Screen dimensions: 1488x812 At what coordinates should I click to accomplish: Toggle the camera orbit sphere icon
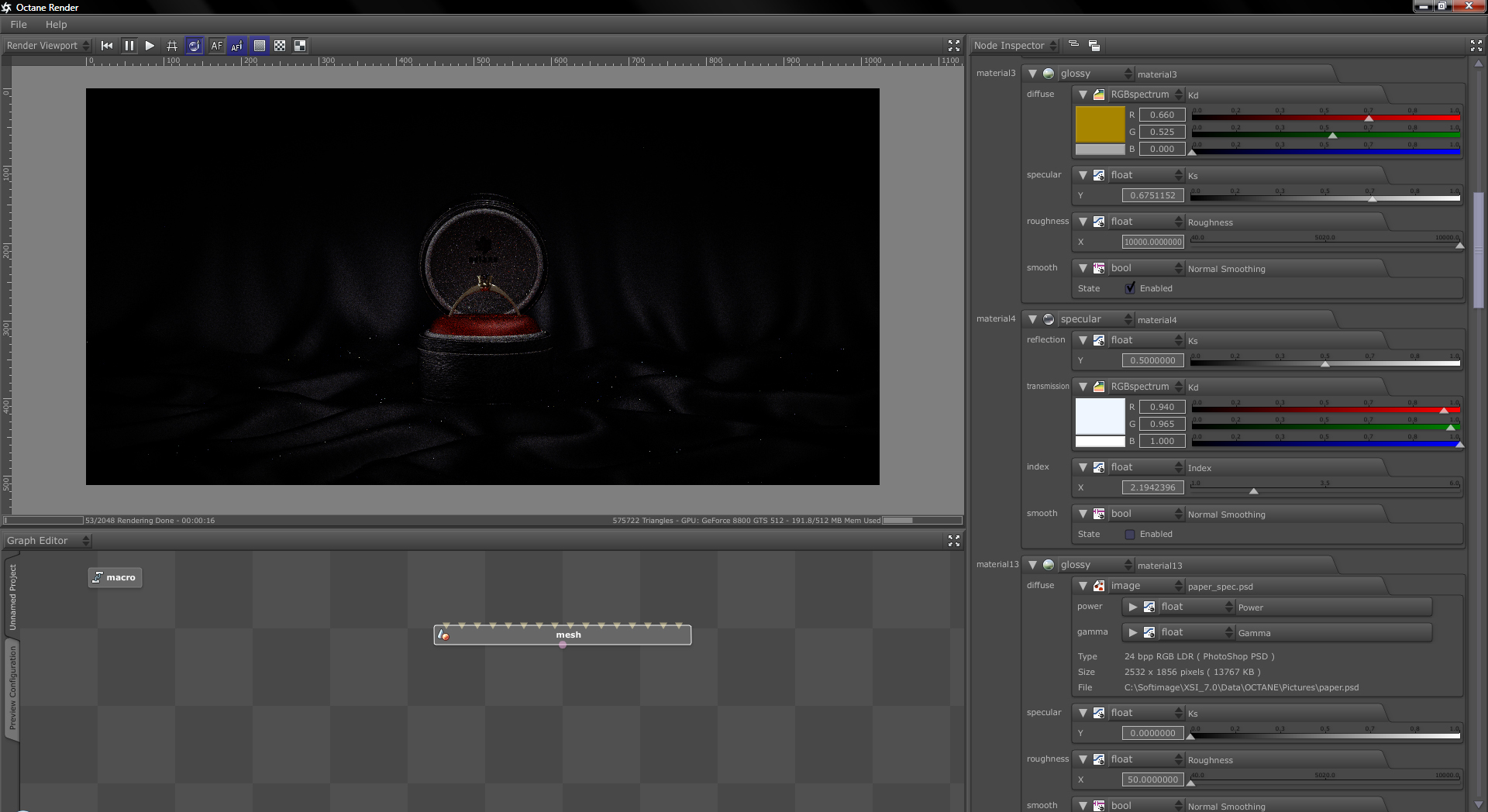tap(195, 46)
